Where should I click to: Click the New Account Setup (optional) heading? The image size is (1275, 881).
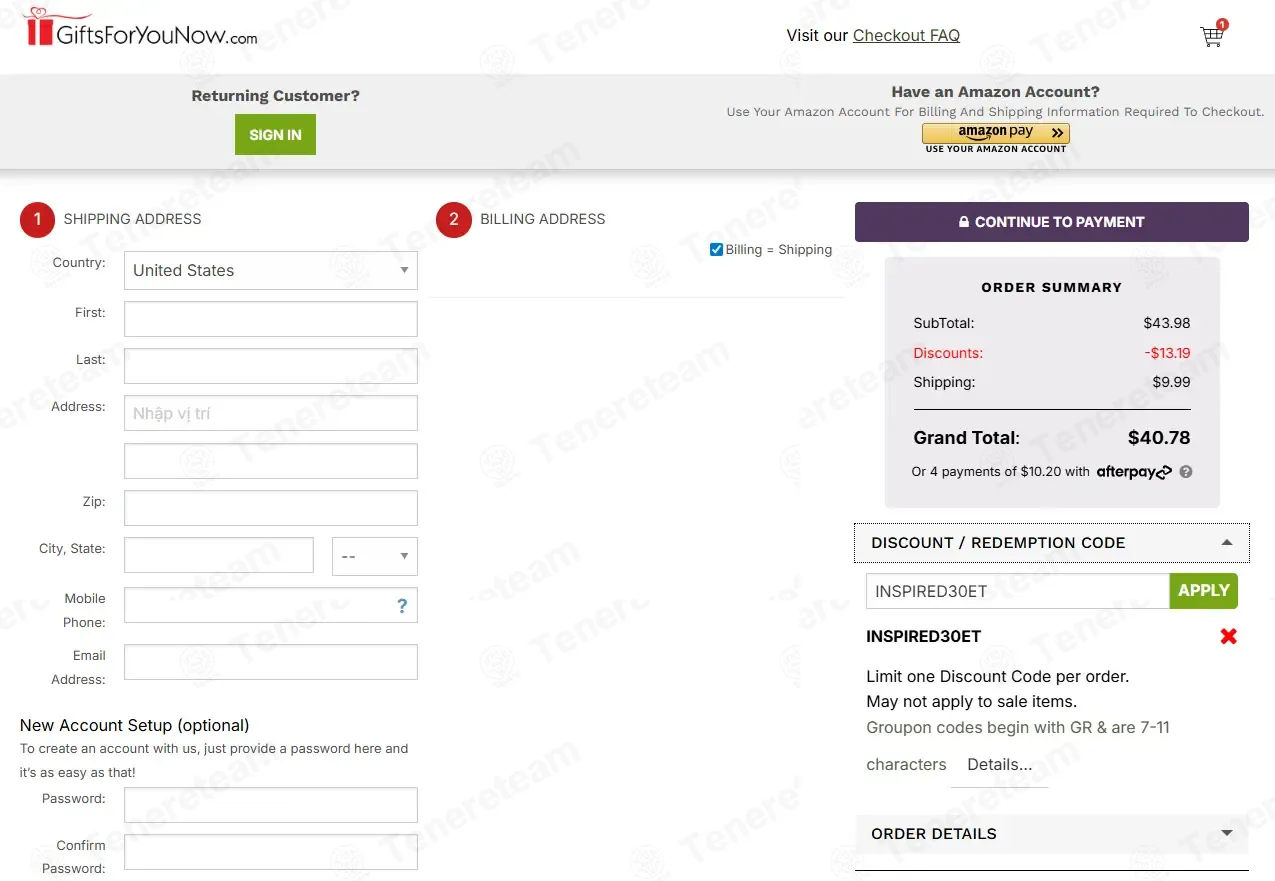[135, 725]
